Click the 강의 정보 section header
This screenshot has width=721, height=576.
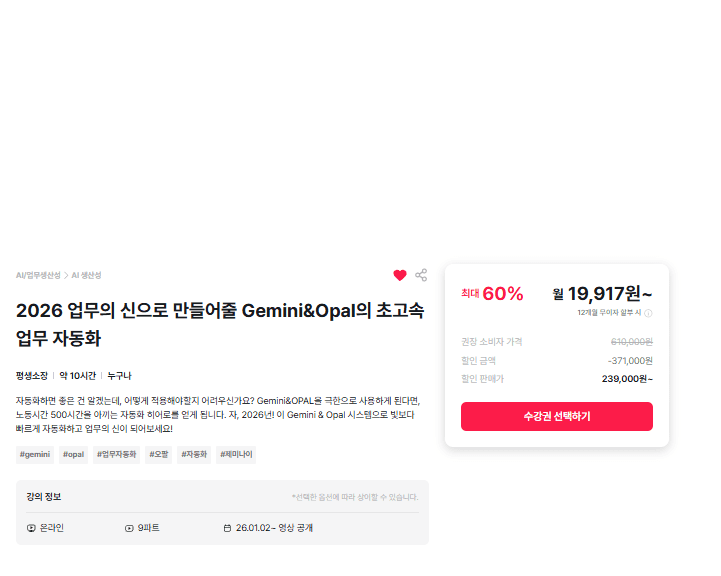coord(44,497)
